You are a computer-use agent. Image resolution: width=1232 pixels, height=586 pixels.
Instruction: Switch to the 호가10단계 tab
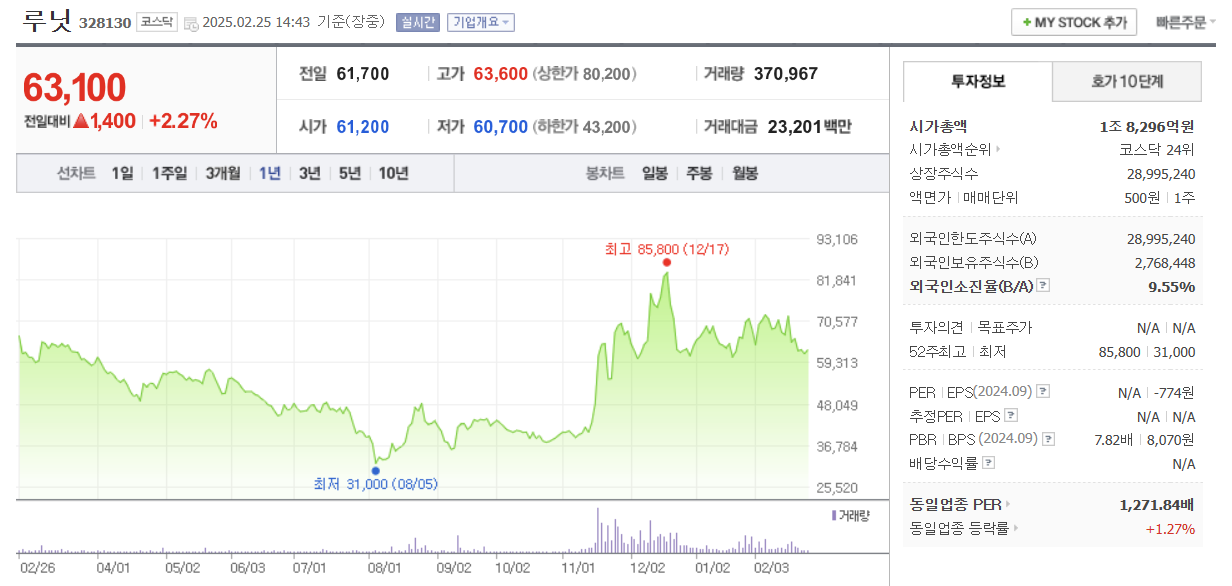click(x=1127, y=81)
